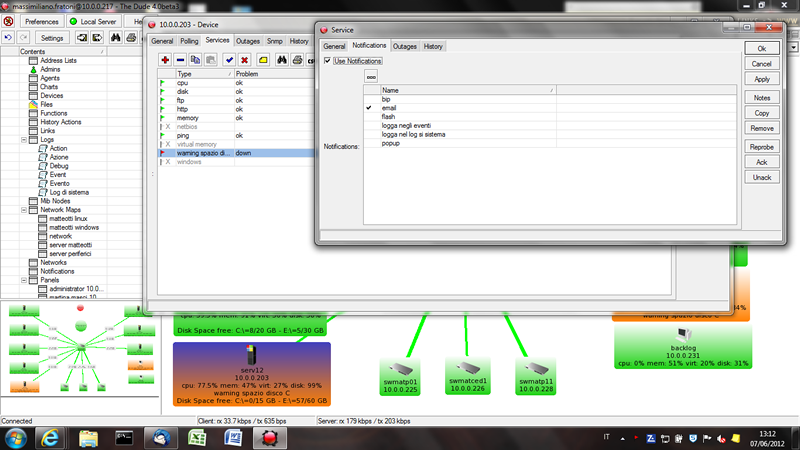Click the swmatp11 switch icon on map

(535, 368)
